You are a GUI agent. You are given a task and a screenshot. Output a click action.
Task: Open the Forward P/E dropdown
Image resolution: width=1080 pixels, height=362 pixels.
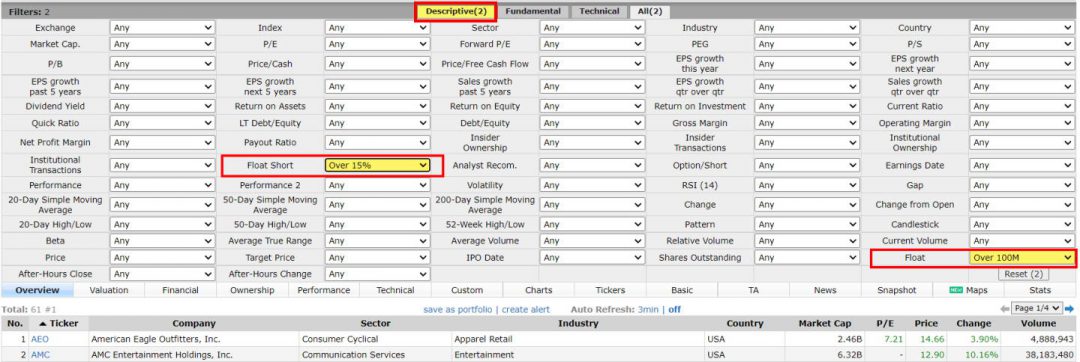click(x=592, y=44)
